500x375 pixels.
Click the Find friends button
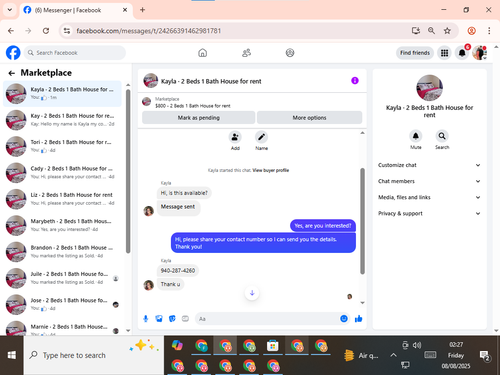(x=415, y=53)
